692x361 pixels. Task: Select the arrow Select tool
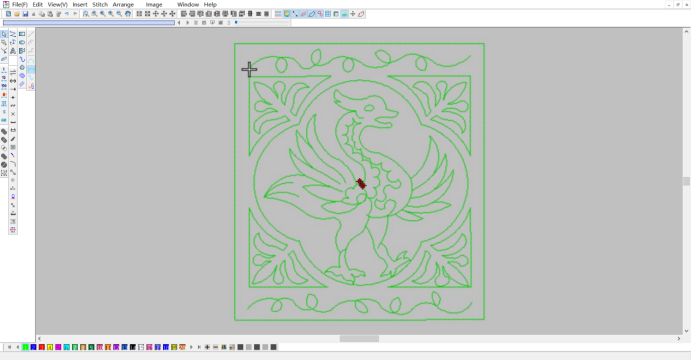click(4, 34)
